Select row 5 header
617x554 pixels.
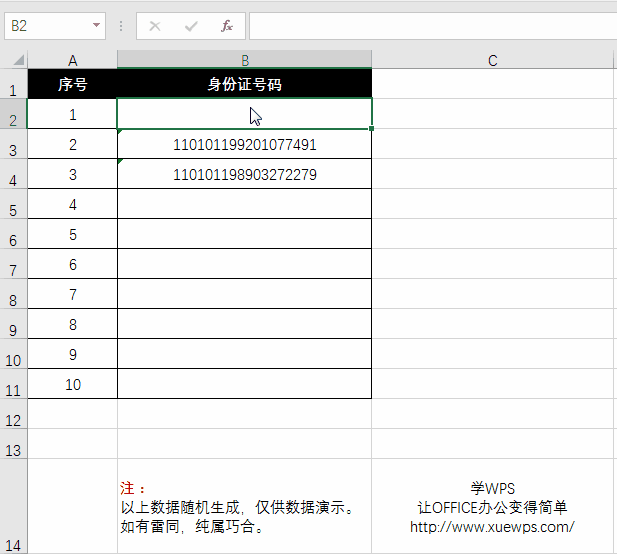13,211
